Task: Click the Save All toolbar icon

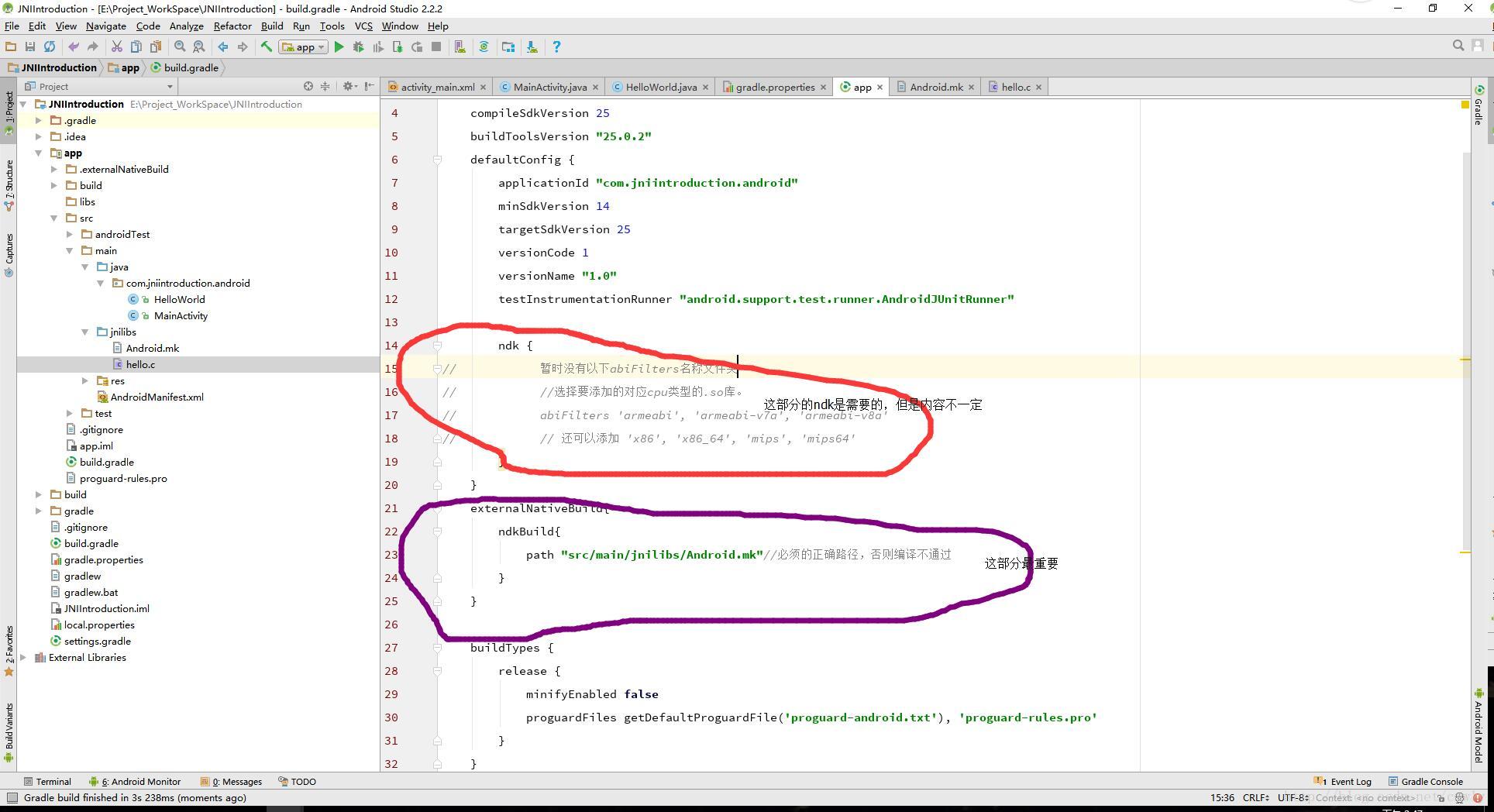Action: click(30, 47)
